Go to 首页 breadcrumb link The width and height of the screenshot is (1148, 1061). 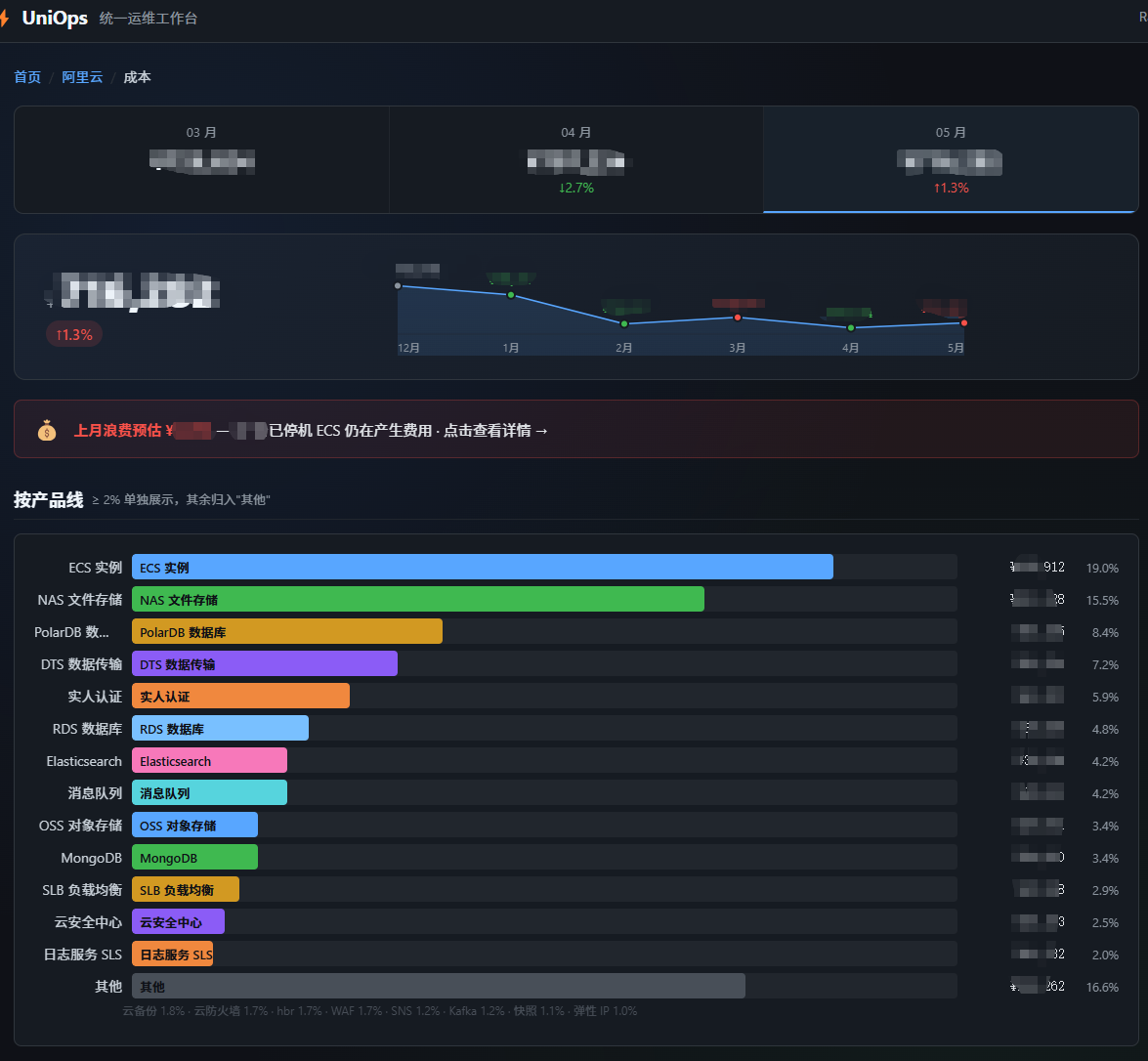[27, 77]
